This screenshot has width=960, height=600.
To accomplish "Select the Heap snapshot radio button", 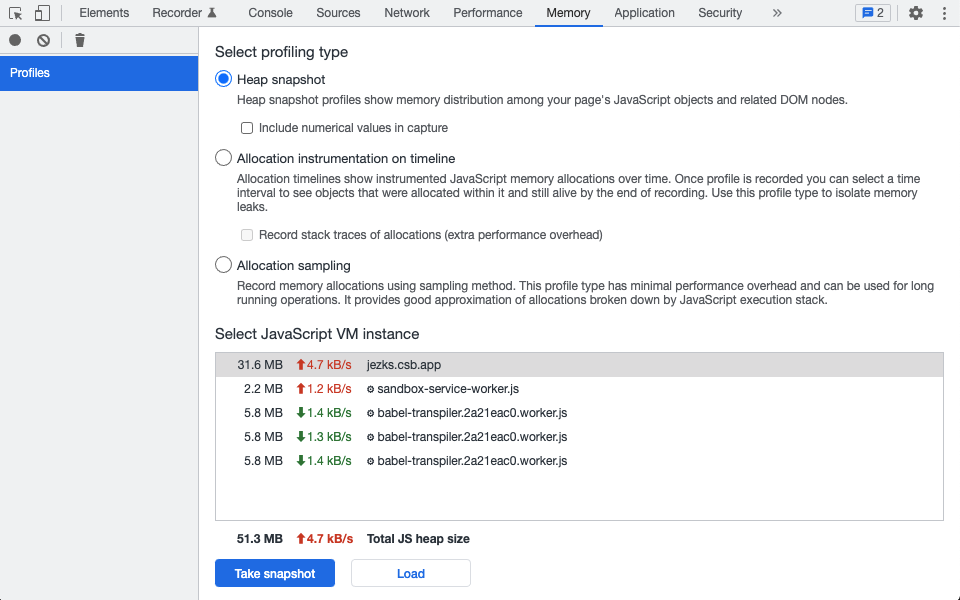I will pyautogui.click(x=224, y=79).
